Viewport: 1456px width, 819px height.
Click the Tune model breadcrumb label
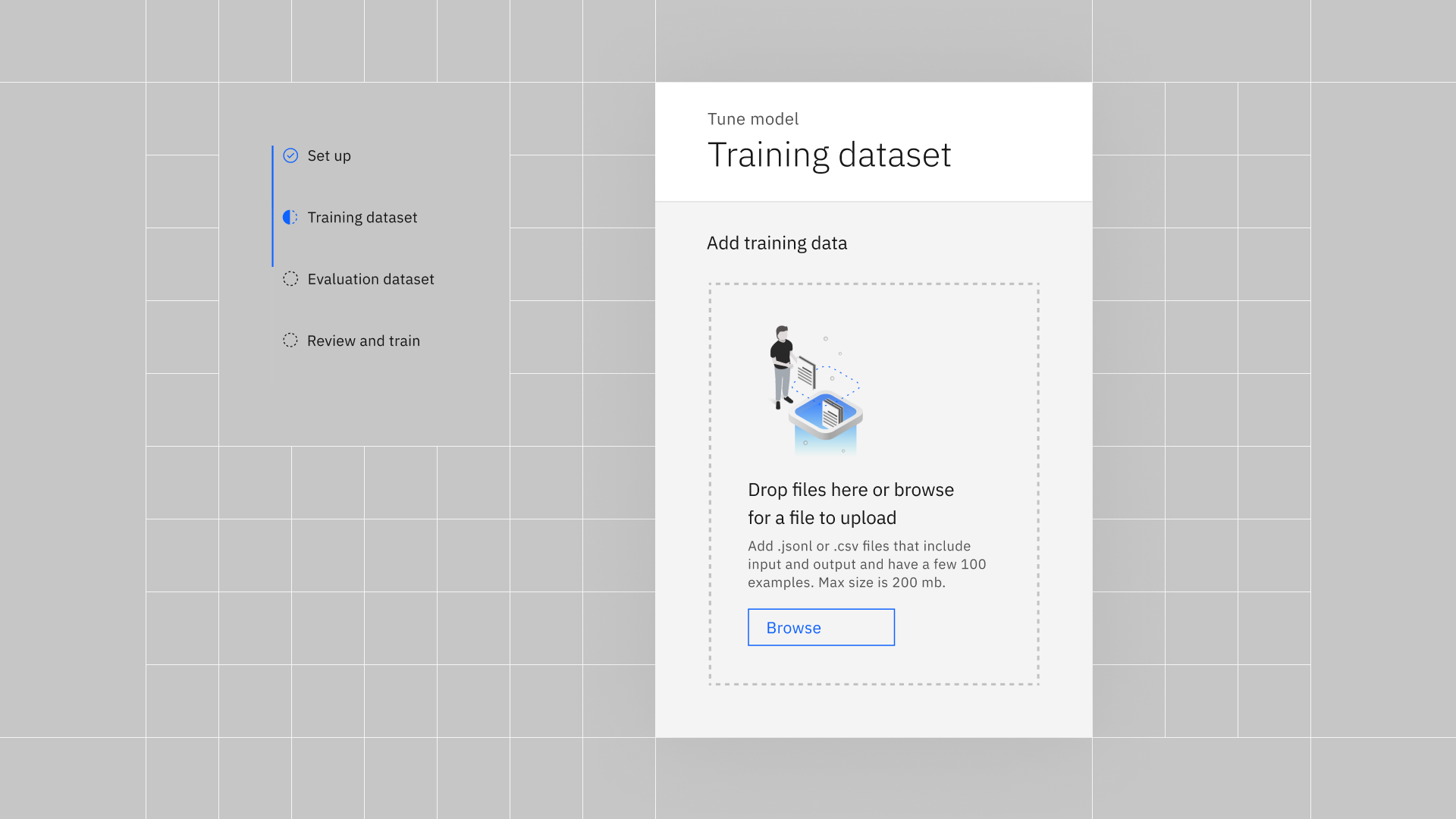(x=752, y=119)
